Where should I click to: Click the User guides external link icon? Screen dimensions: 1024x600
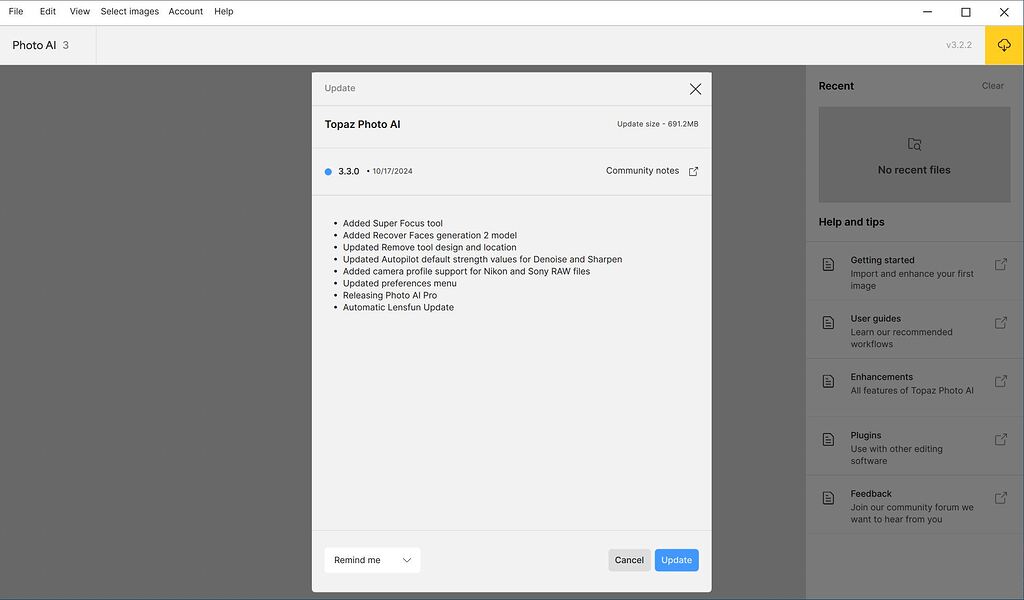tap(1000, 321)
